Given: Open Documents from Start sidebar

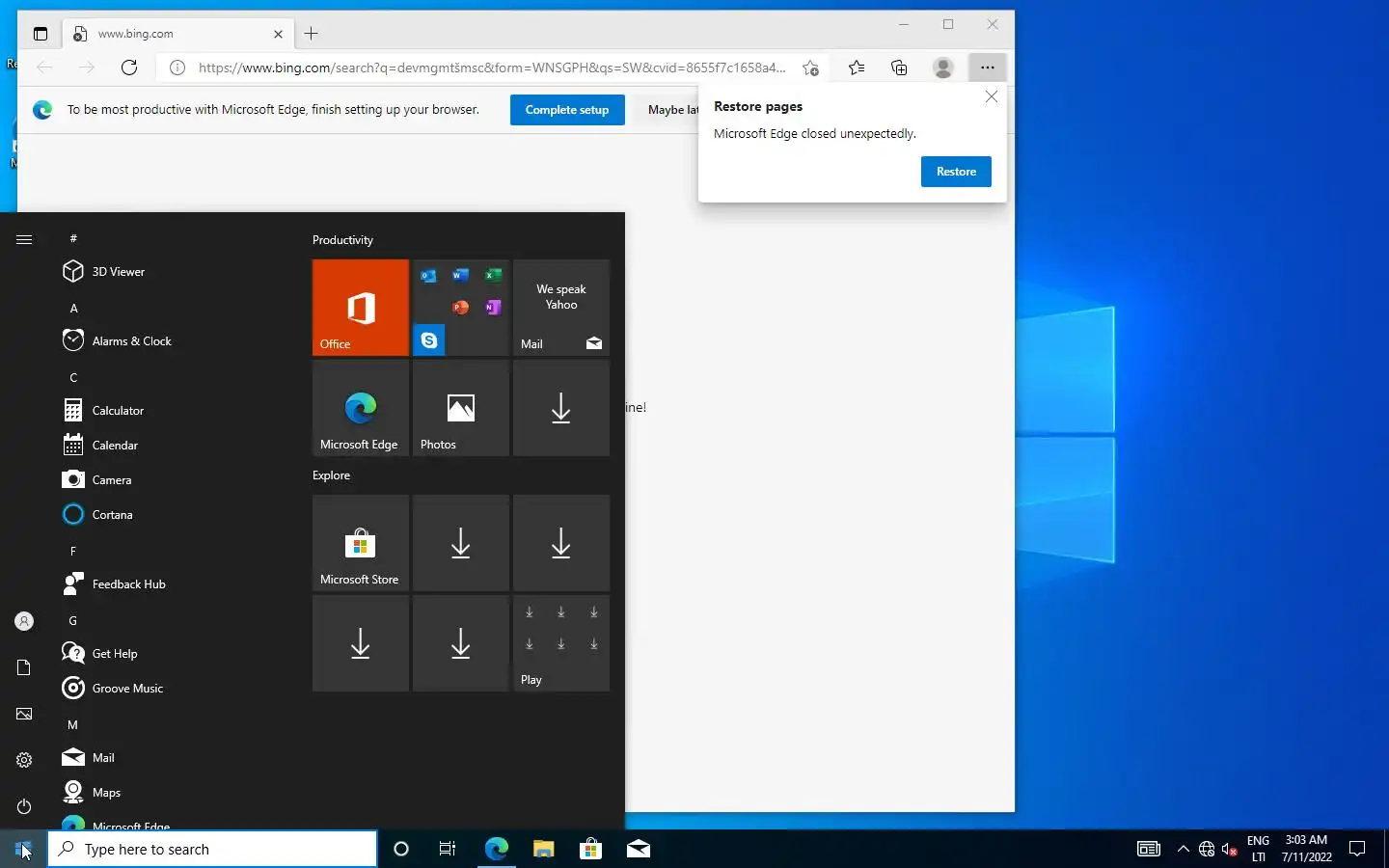Looking at the screenshot, I should pos(24,667).
